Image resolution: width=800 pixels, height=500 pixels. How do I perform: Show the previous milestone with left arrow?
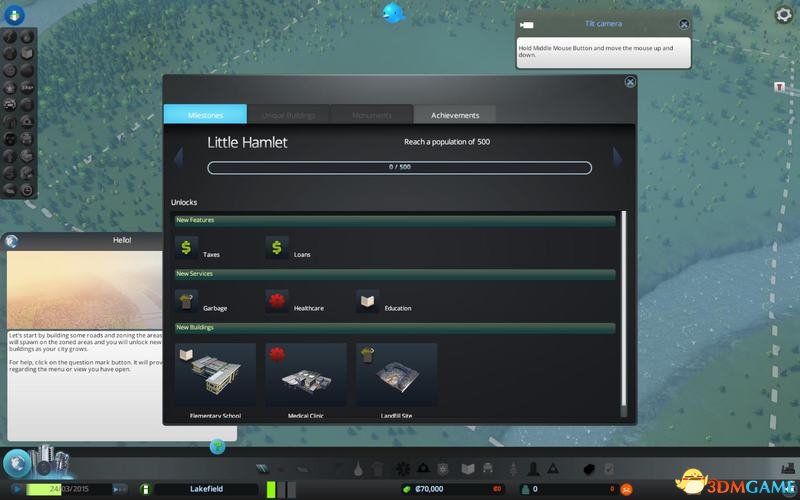point(178,158)
